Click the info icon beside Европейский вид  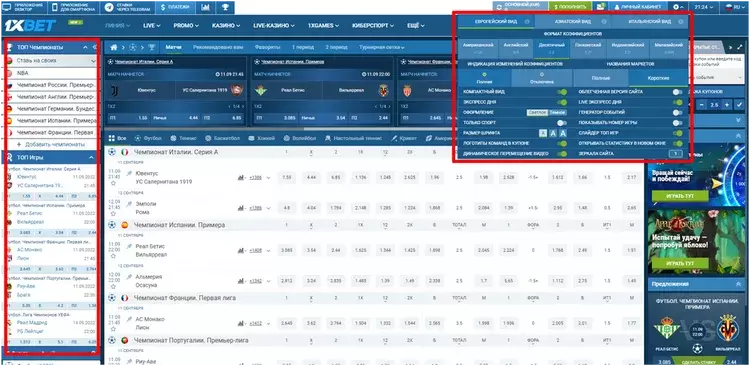527,22
